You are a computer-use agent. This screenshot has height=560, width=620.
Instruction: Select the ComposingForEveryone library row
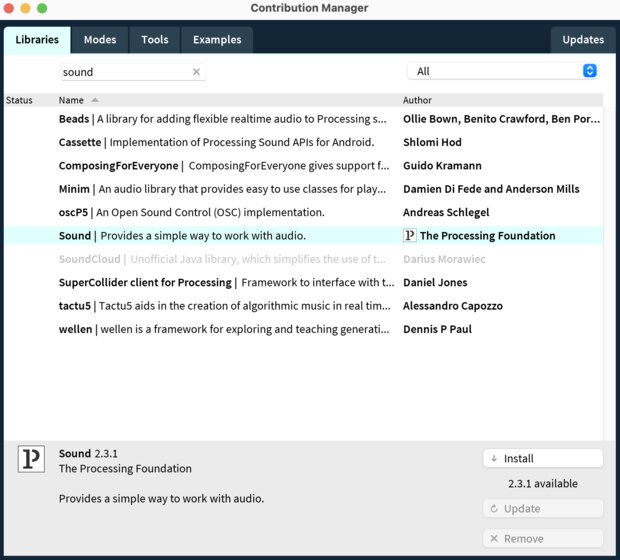[304, 166]
